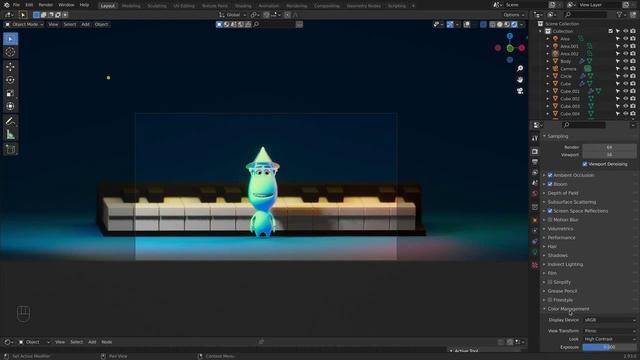Toggle camera view viewport icon

click(520, 91)
